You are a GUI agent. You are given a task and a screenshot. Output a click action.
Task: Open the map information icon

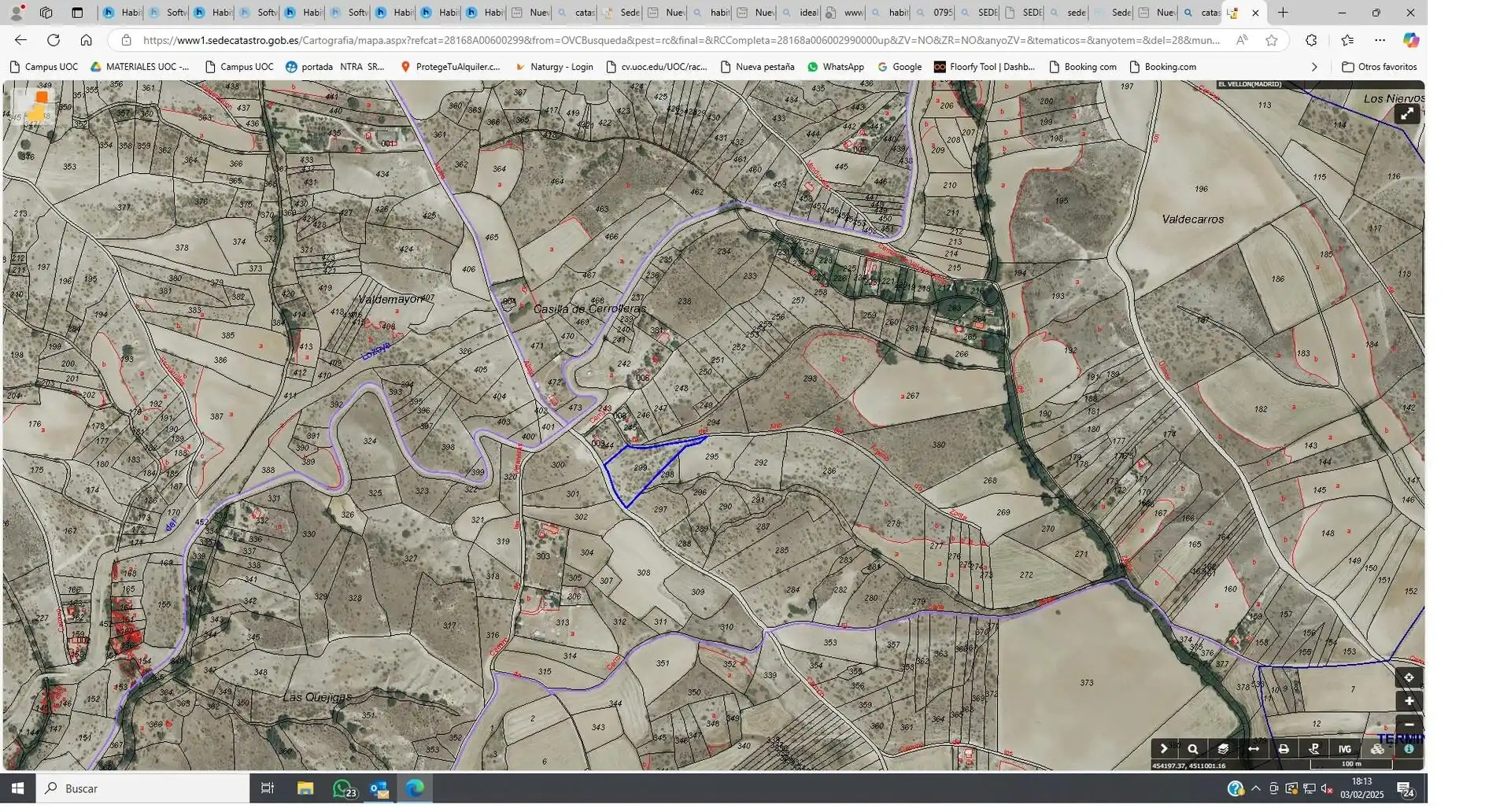point(1409,749)
